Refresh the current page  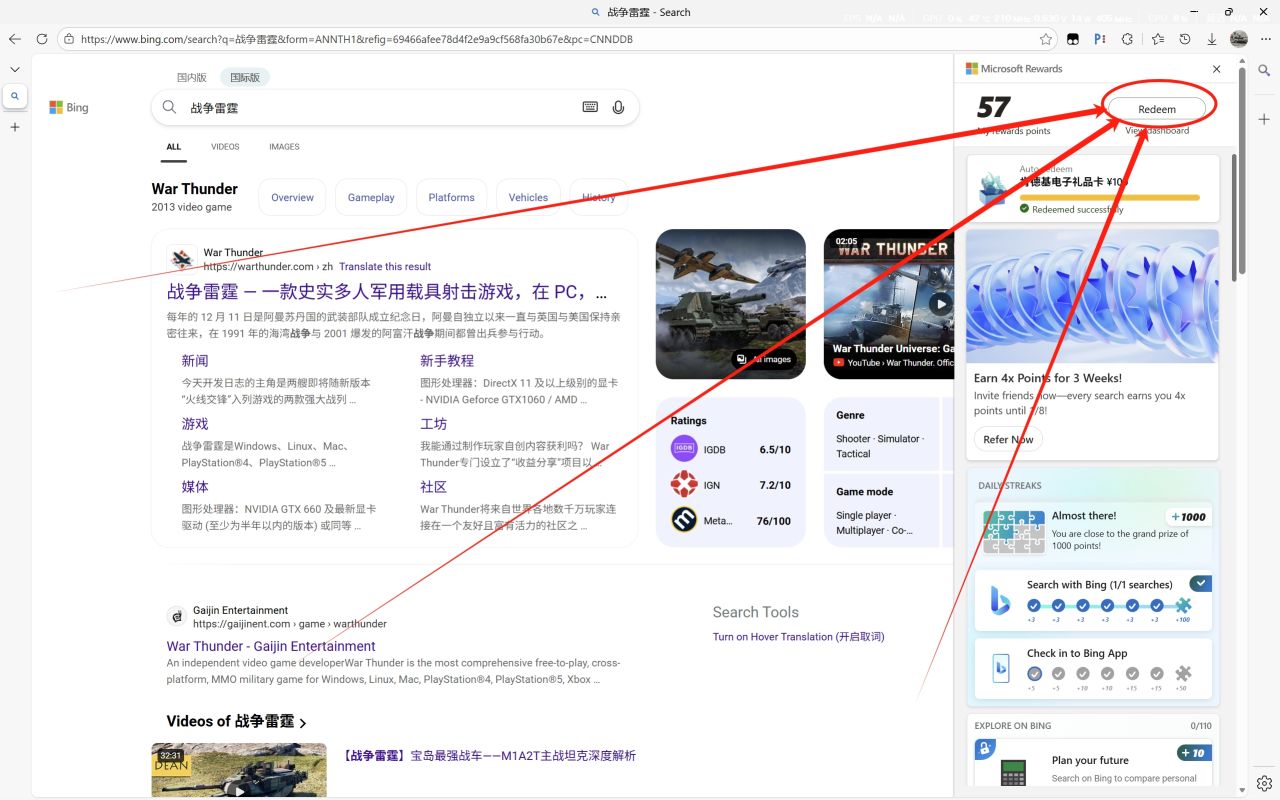click(42, 39)
